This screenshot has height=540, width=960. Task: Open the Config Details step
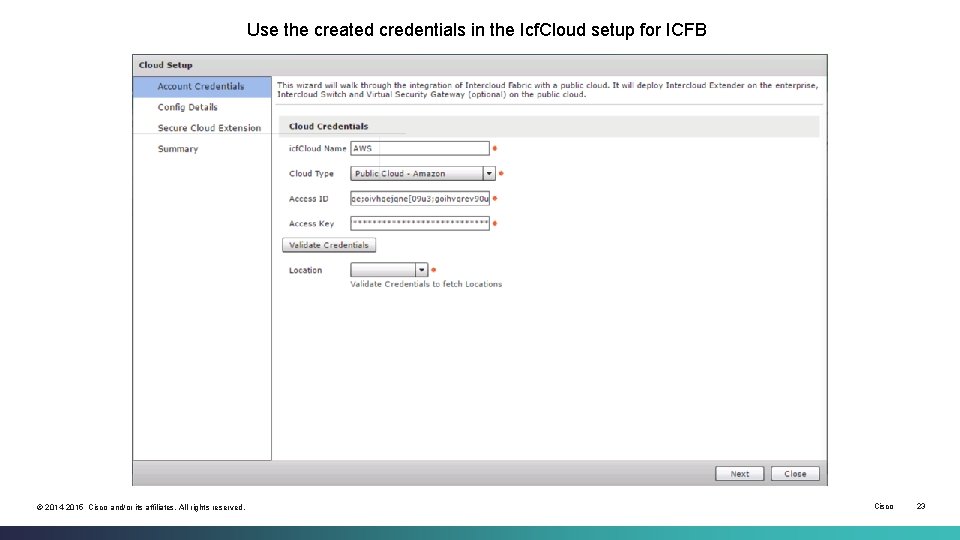(x=187, y=107)
